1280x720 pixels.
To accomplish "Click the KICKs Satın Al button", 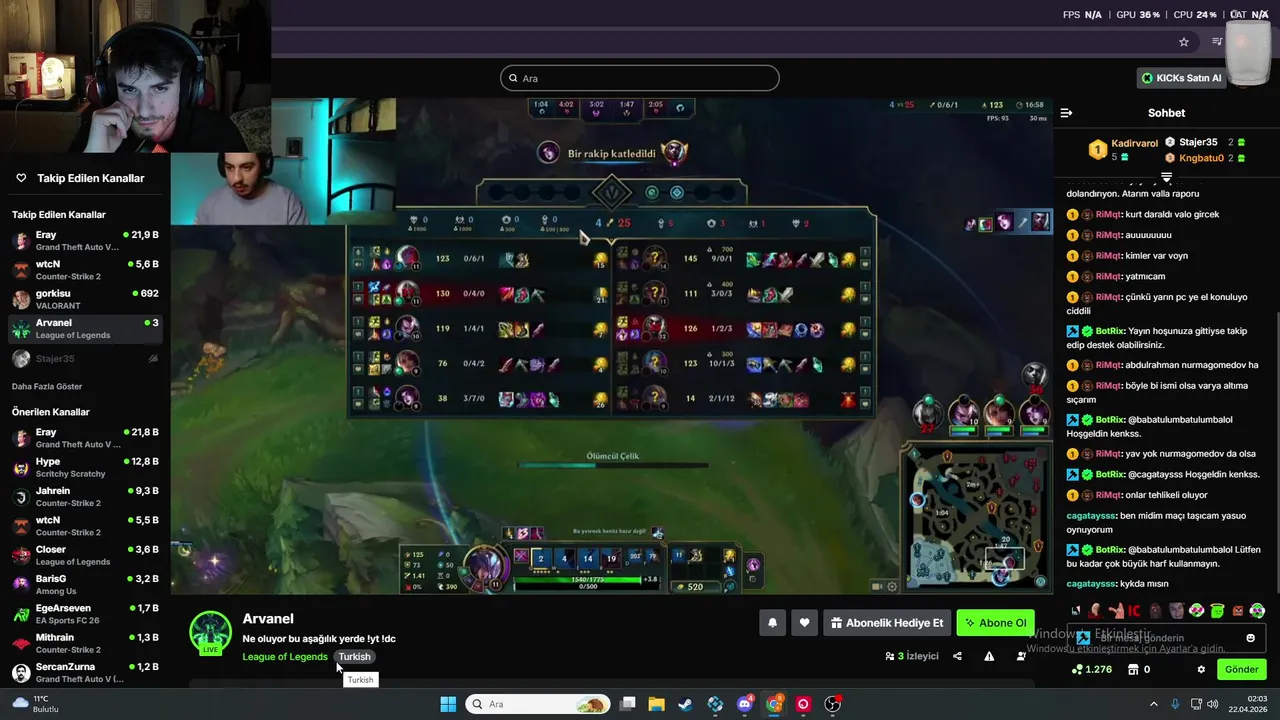I will (x=1181, y=78).
